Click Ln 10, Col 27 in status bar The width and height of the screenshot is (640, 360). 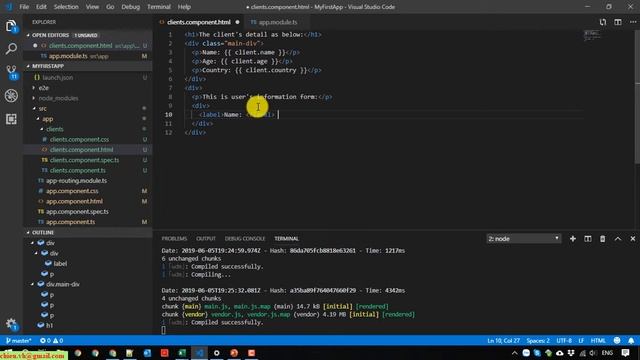tap(503, 340)
